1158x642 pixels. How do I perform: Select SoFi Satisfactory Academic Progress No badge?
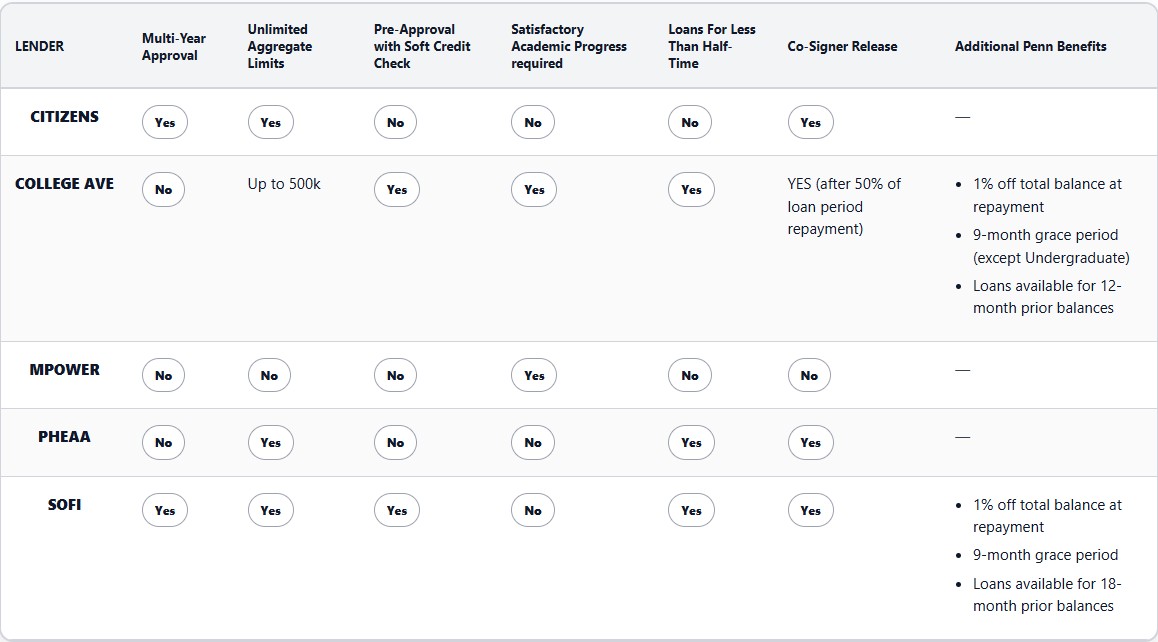pyautogui.click(x=533, y=510)
